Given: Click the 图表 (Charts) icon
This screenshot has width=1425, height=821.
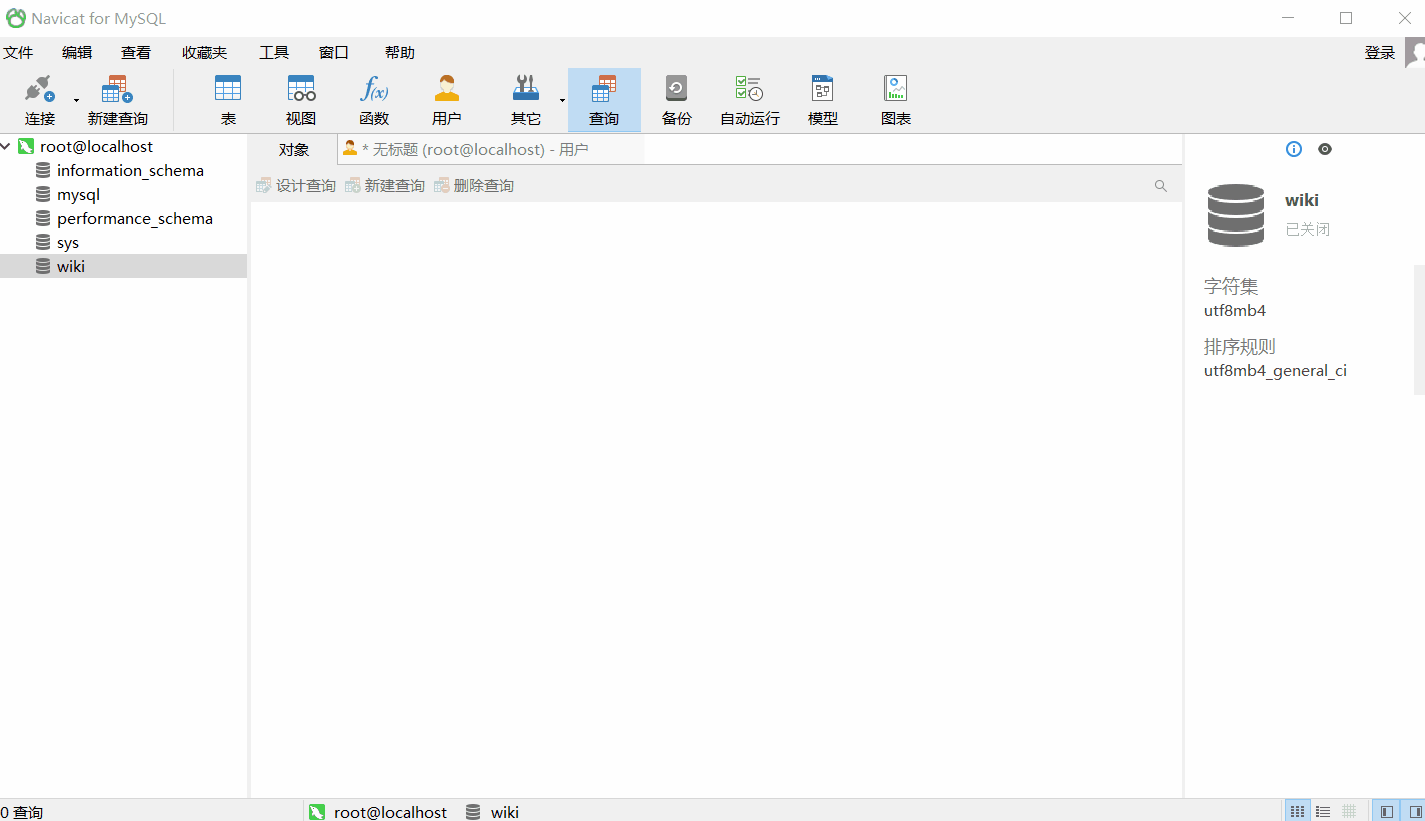Looking at the screenshot, I should click(x=895, y=97).
